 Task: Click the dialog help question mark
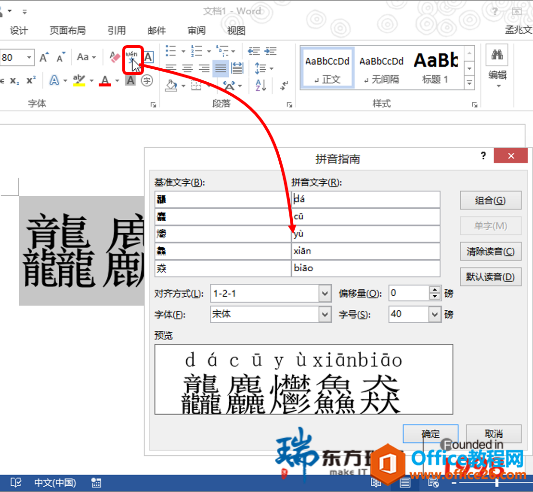[x=483, y=156]
